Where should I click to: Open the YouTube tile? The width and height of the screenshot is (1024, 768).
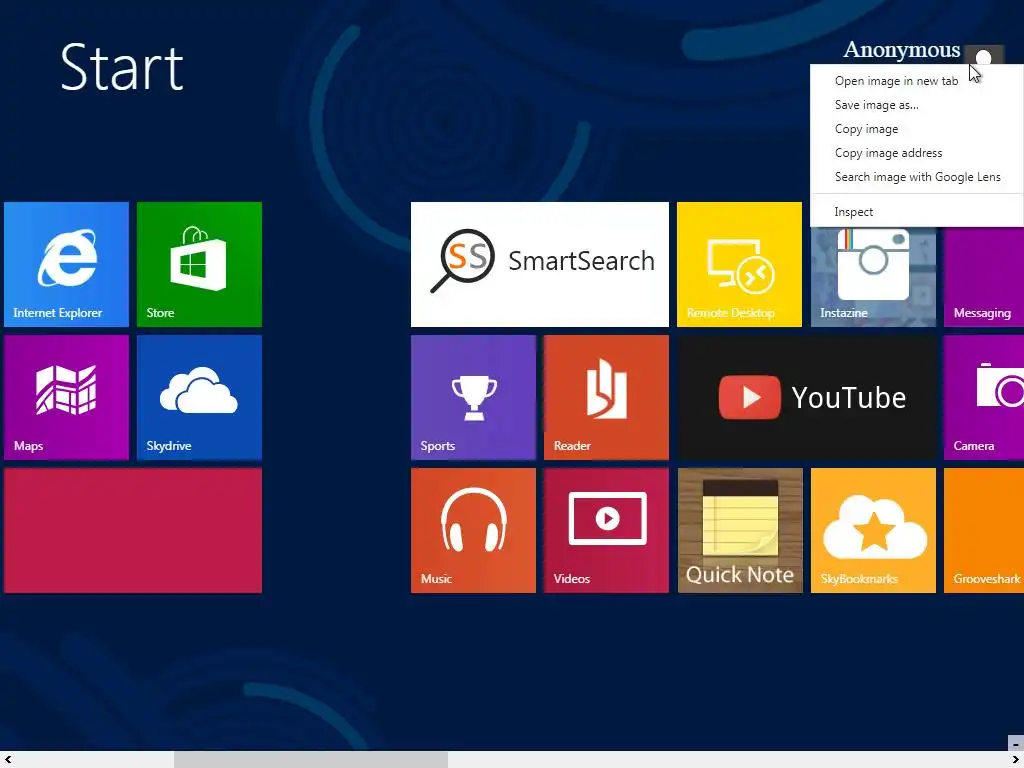[807, 397]
